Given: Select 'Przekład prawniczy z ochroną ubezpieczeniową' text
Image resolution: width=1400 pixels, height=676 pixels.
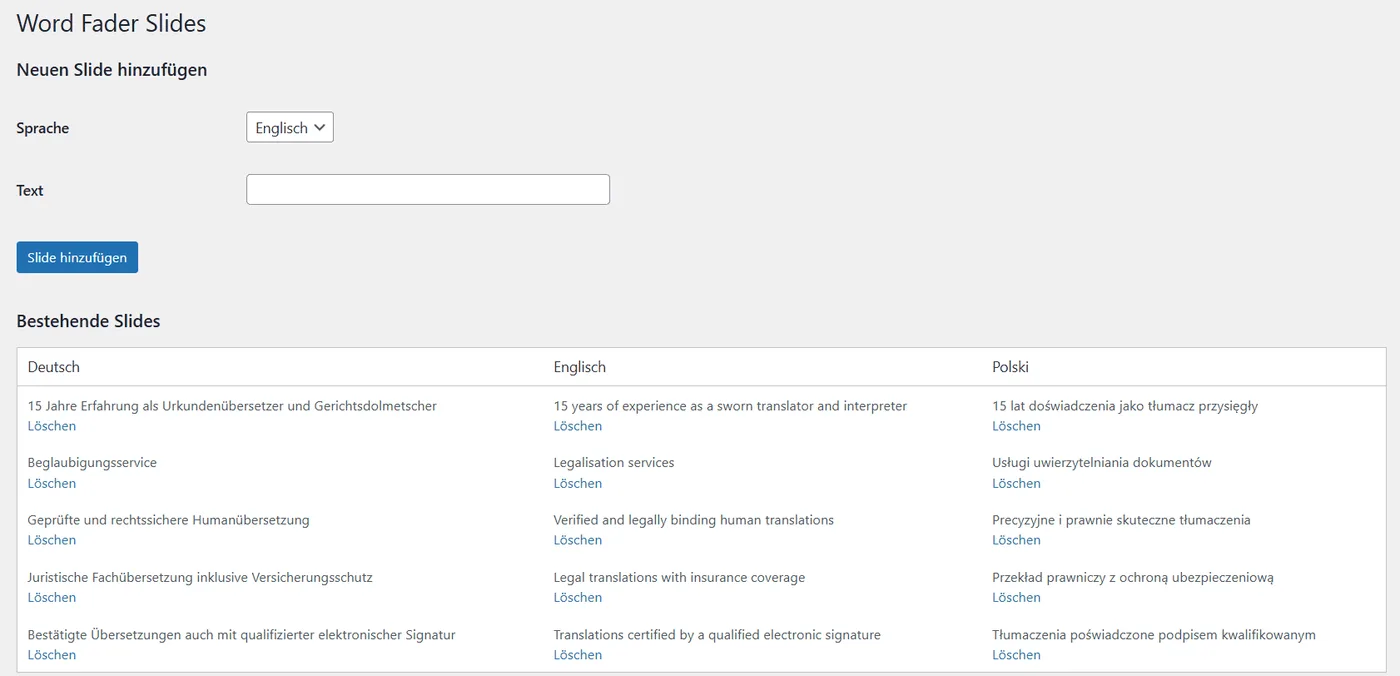Looking at the screenshot, I should pyautogui.click(x=1133, y=577).
